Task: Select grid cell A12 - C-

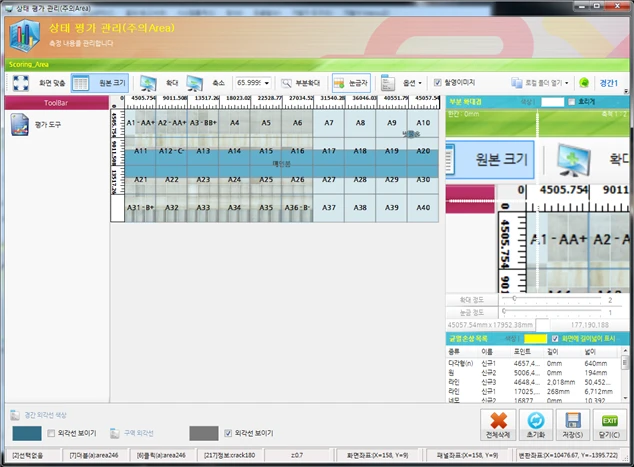Action: point(171,151)
